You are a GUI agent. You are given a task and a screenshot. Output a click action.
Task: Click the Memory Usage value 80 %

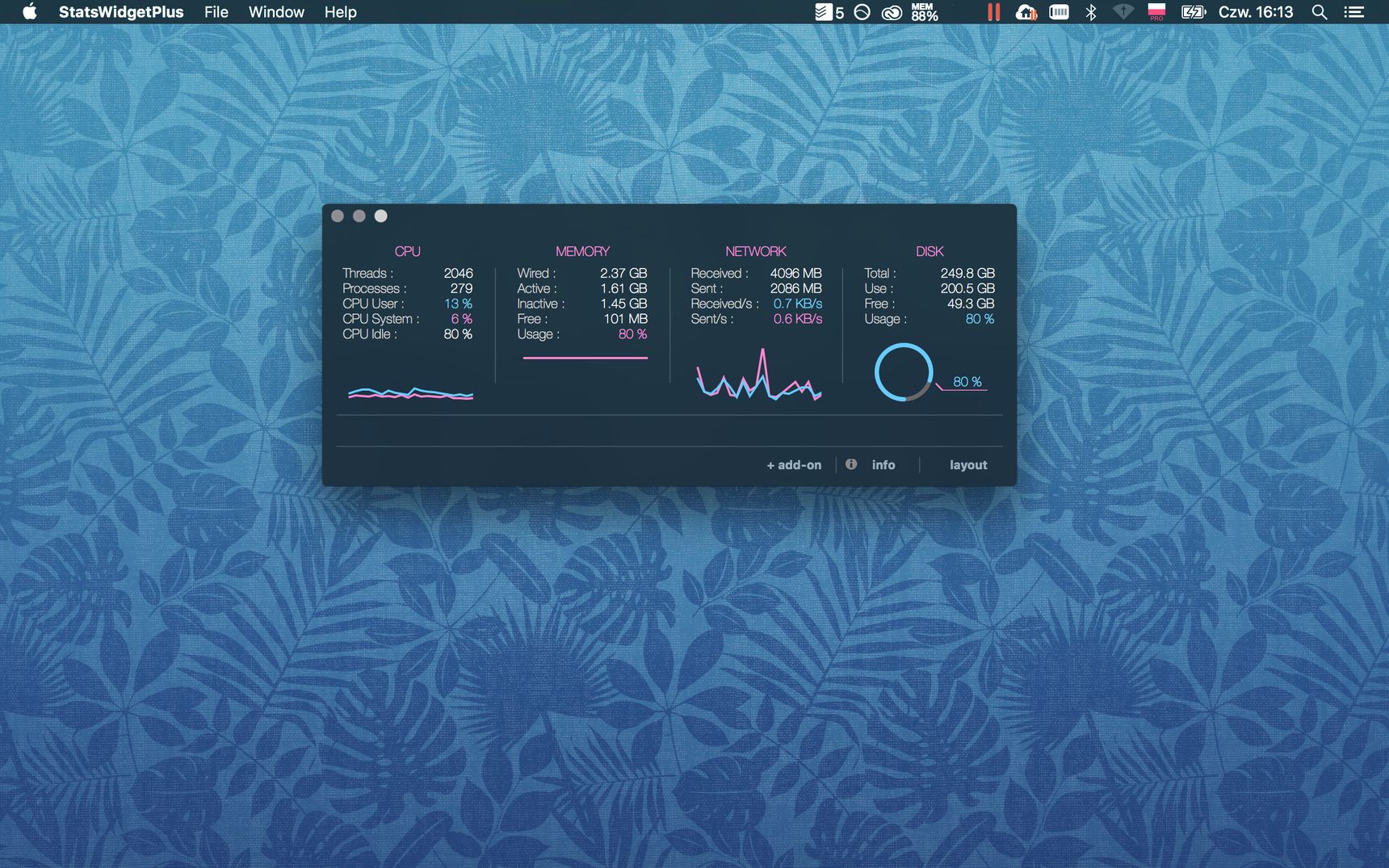632,334
